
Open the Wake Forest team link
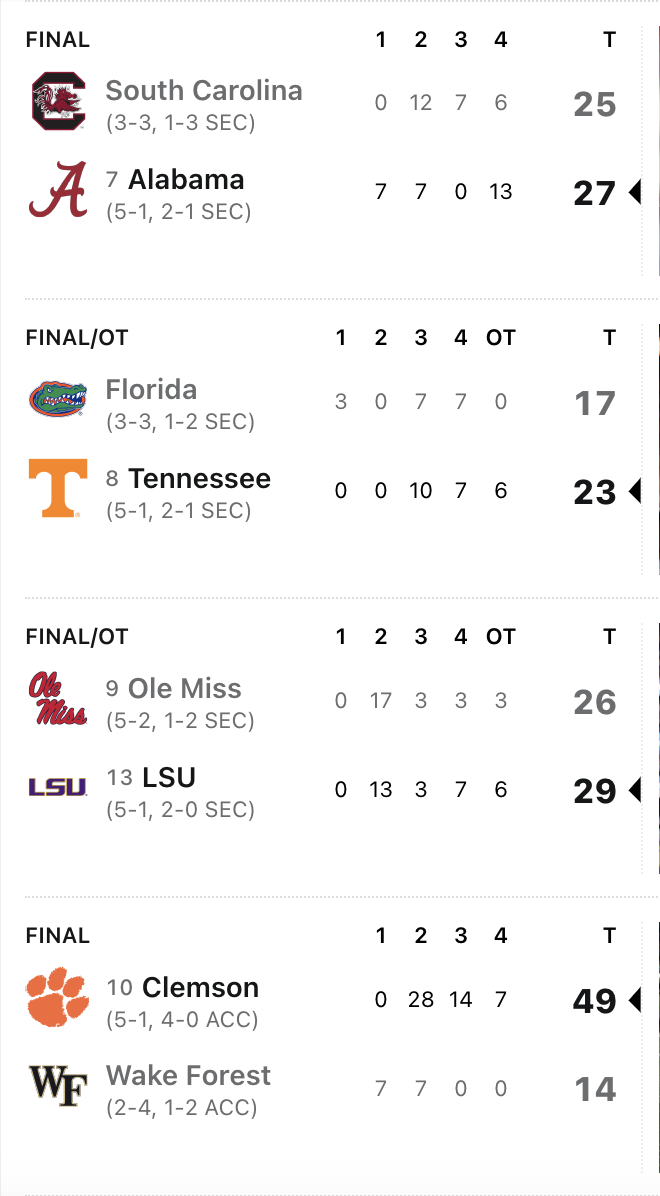click(x=188, y=1076)
